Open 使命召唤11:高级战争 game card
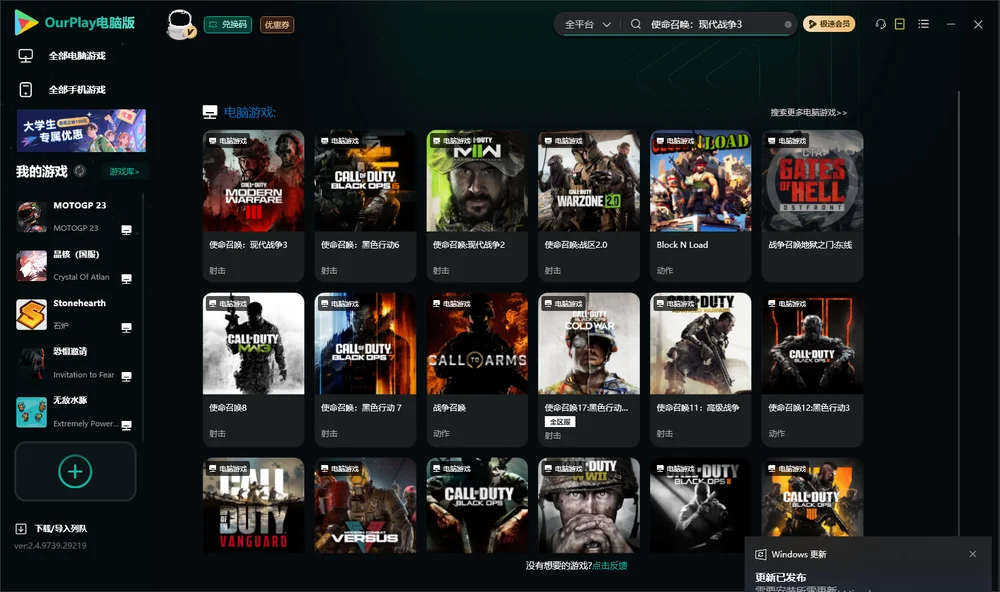The height and width of the screenshot is (592, 1000). 700,369
